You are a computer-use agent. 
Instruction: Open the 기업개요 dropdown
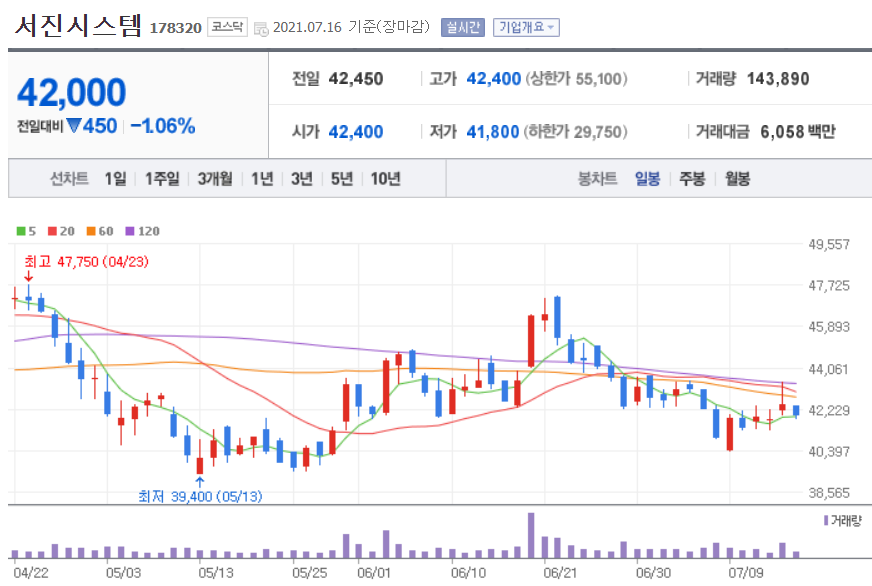click(526, 27)
